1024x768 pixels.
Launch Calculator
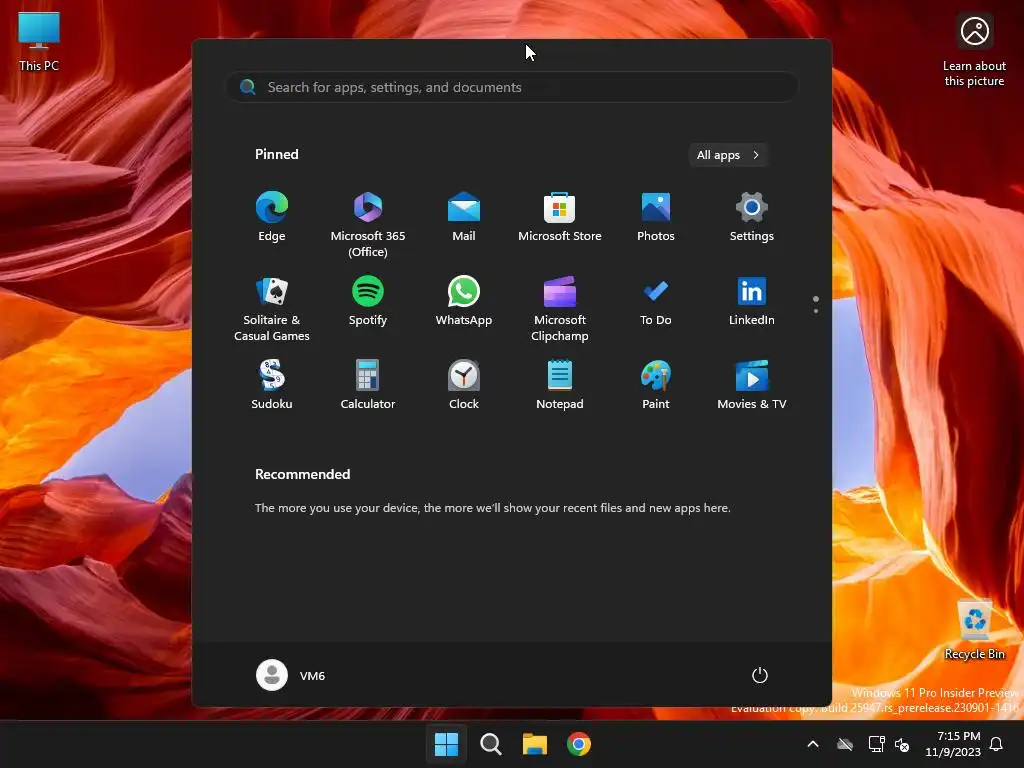click(368, 385)
